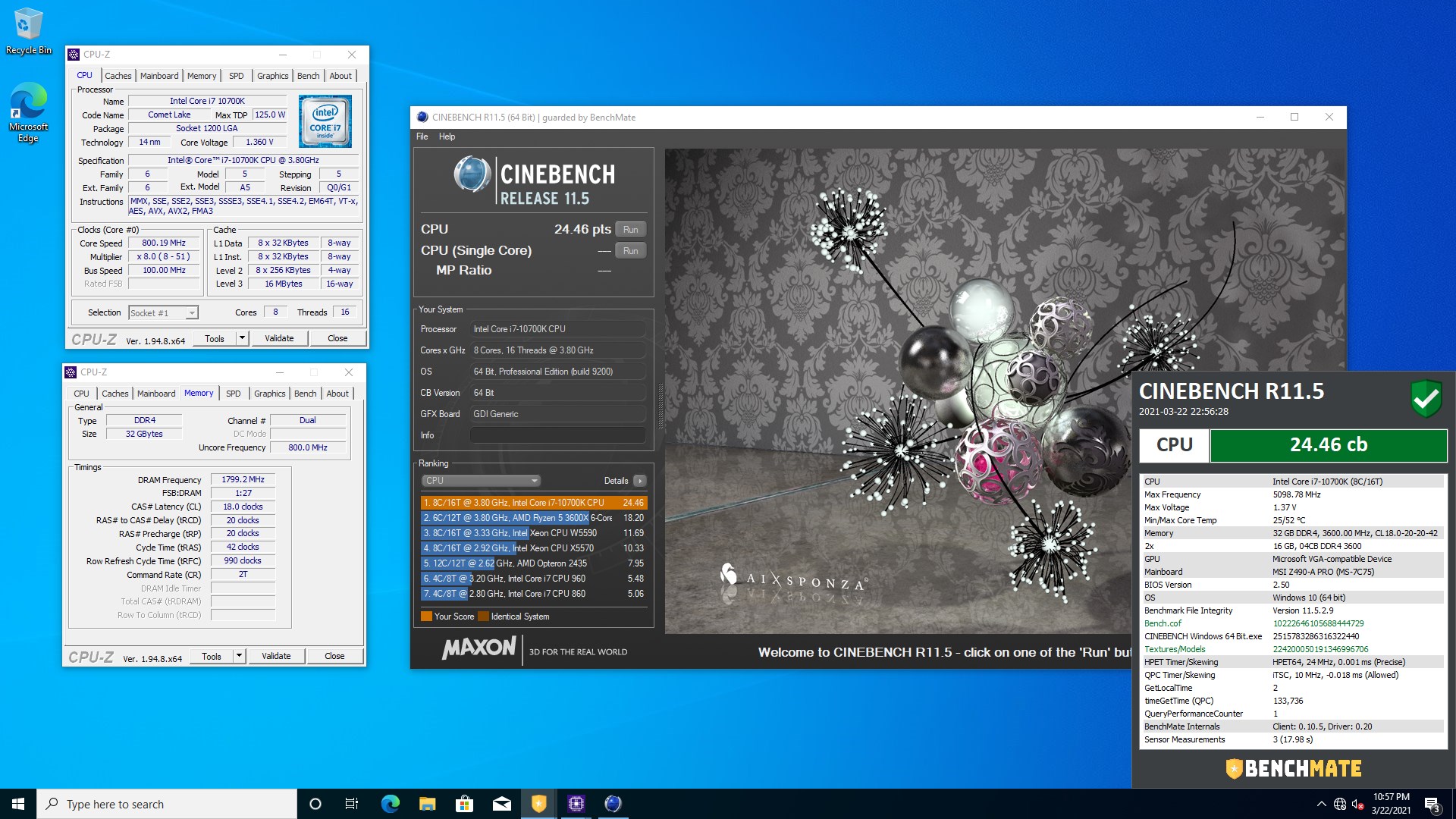Screen dimensions: 1456x819
Task: Switch to BenchMate in taskbar
Action: pyautogui.click(x=538, y=804)
